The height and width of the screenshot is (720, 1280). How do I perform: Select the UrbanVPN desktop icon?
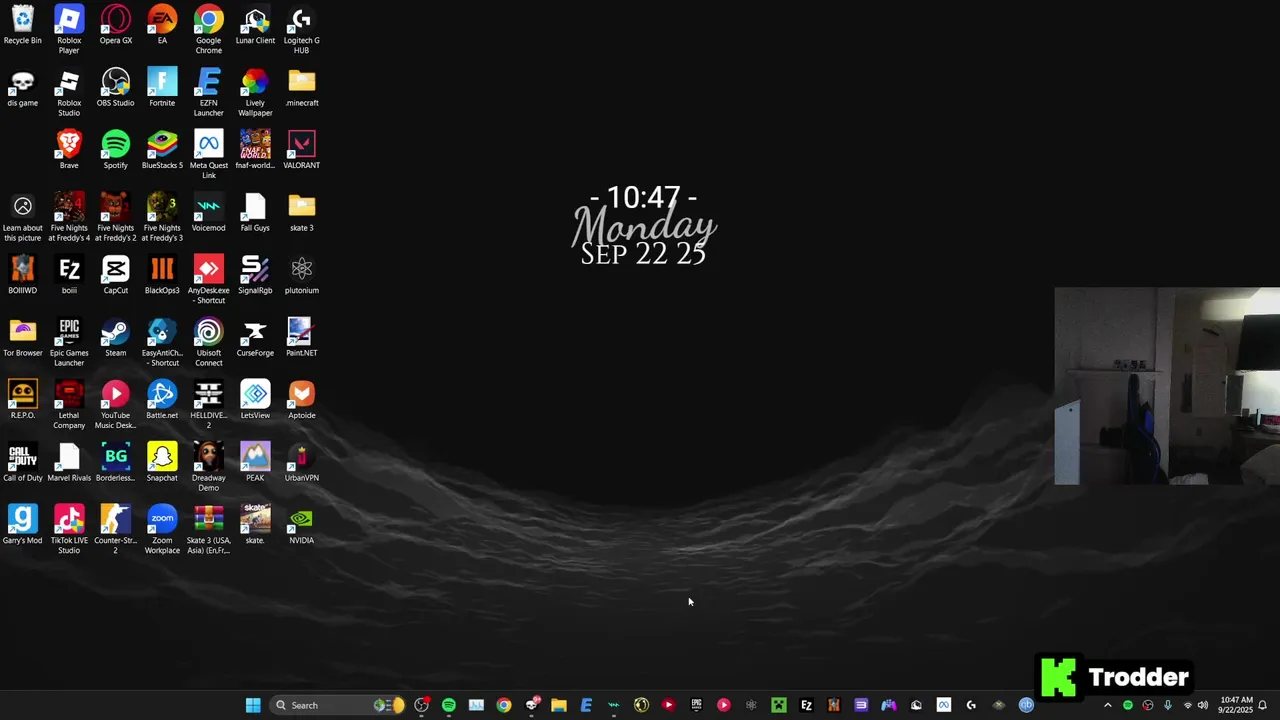301,463
